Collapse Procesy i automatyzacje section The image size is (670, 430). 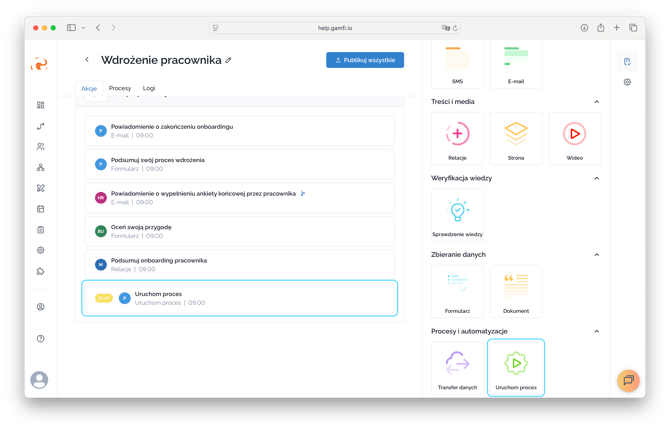[x=597, y=330]
